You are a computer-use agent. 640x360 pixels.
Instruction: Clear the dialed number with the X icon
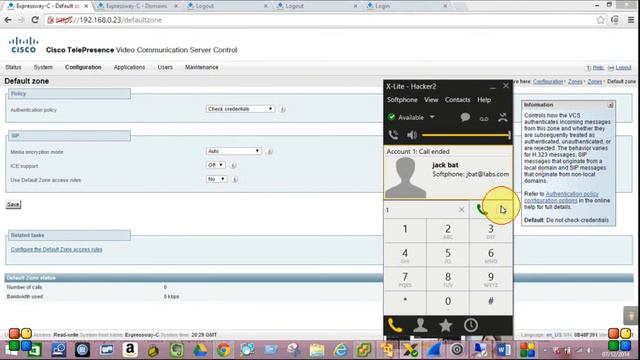(461, 210)
